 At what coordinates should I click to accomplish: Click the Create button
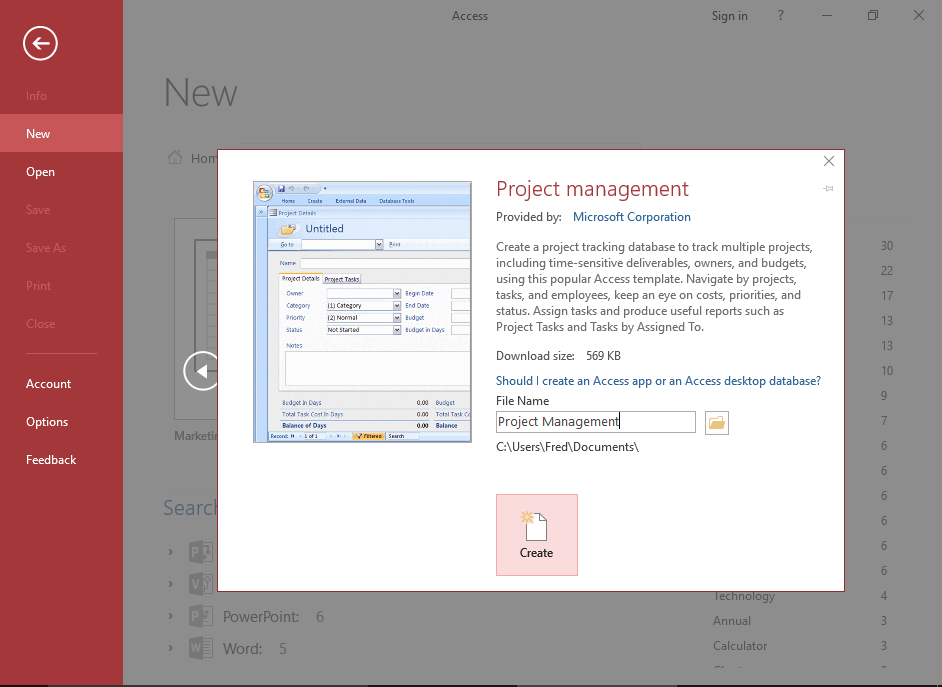pos(536,535)
